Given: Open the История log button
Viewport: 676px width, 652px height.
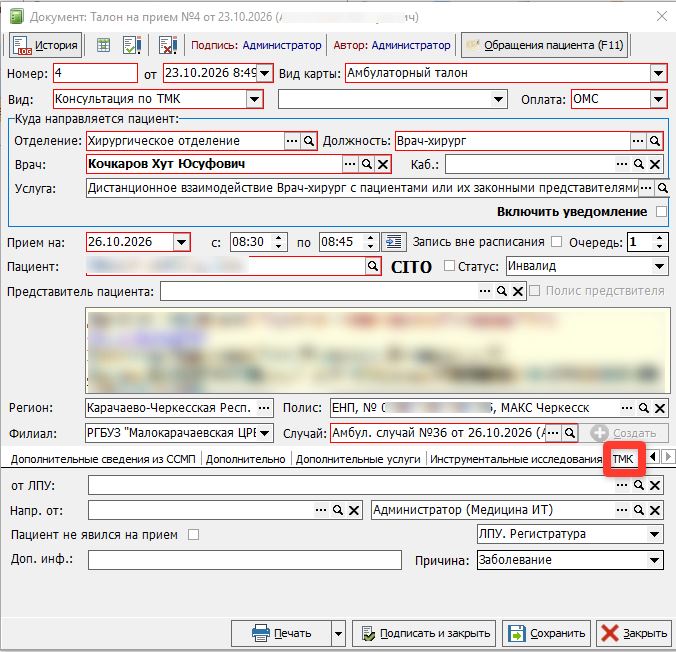Looking at the screenshot, I should (x=45, y=45).
